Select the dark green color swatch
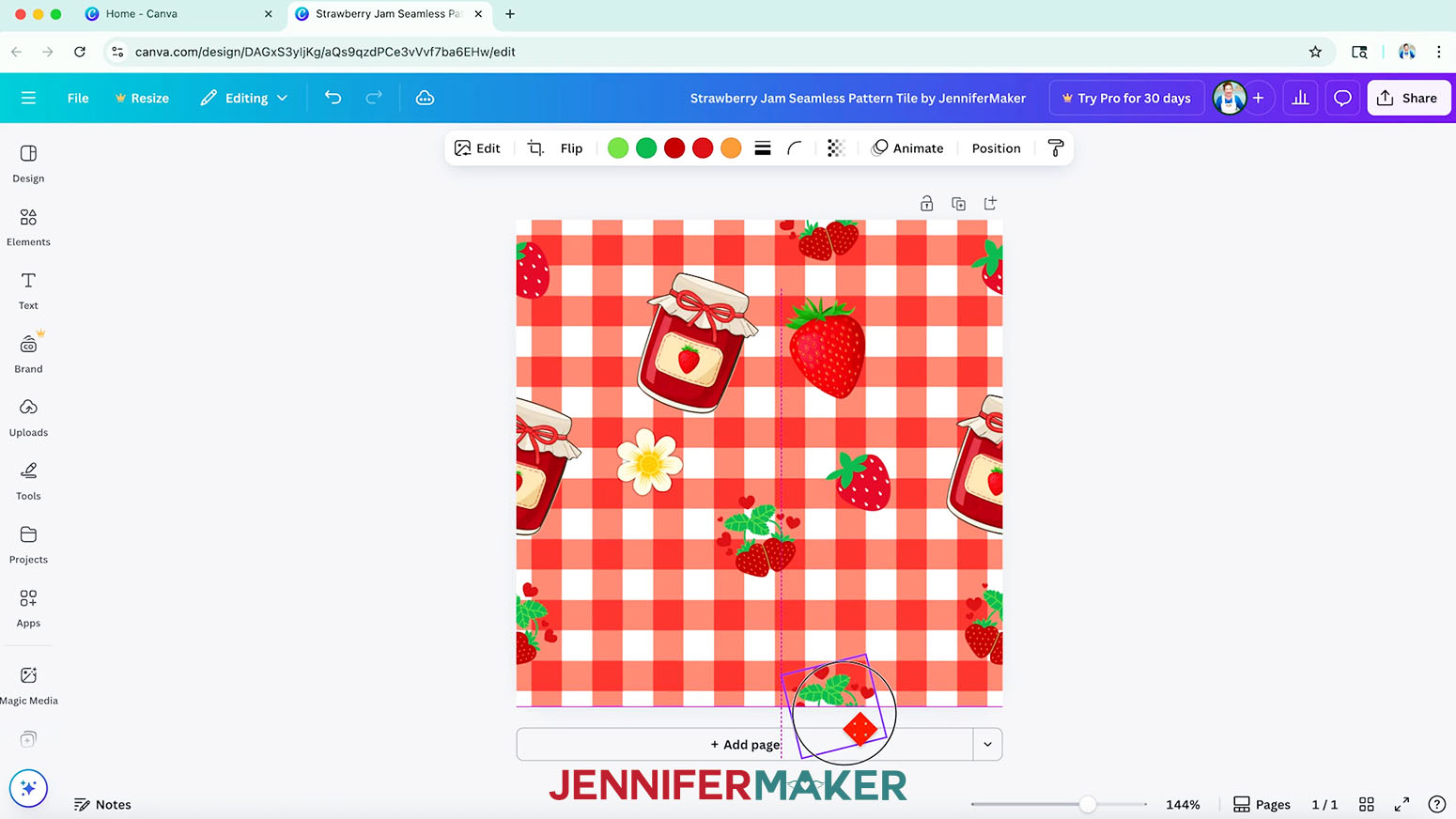The width and height of the screenshot is (1456, 819). click(x=646, y=148)
